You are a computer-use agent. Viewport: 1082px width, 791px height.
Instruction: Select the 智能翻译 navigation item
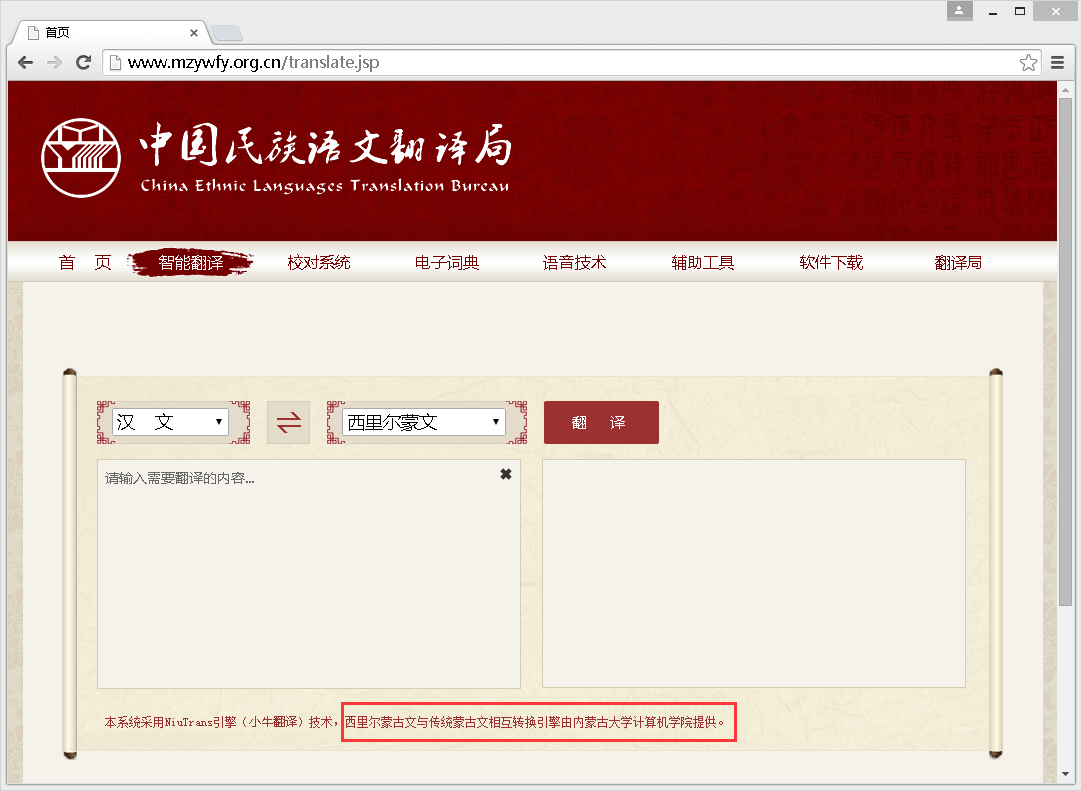191,263
